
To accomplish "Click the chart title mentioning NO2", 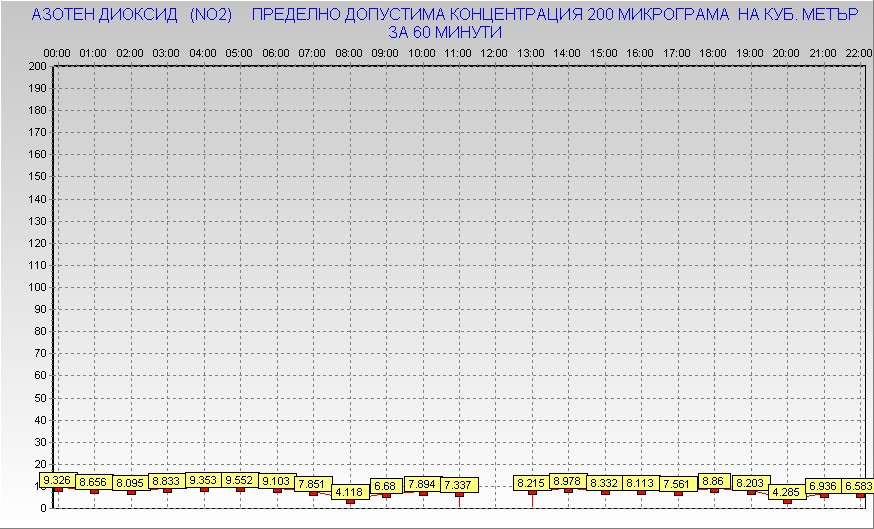I will tap(445, 23).
